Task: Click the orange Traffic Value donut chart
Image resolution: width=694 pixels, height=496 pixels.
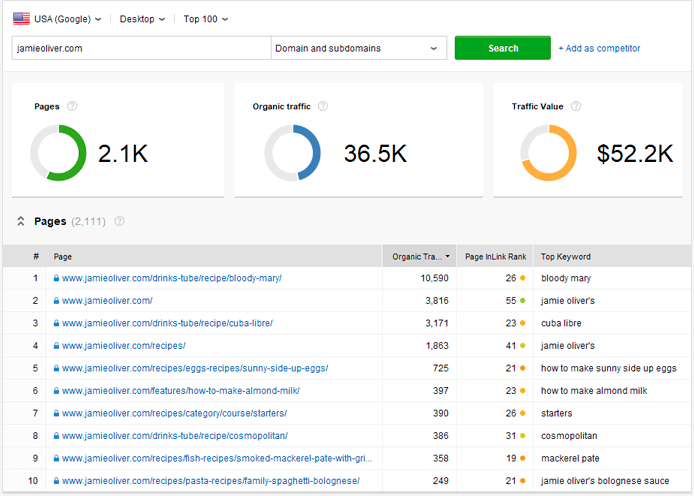Action: (549, 153)
